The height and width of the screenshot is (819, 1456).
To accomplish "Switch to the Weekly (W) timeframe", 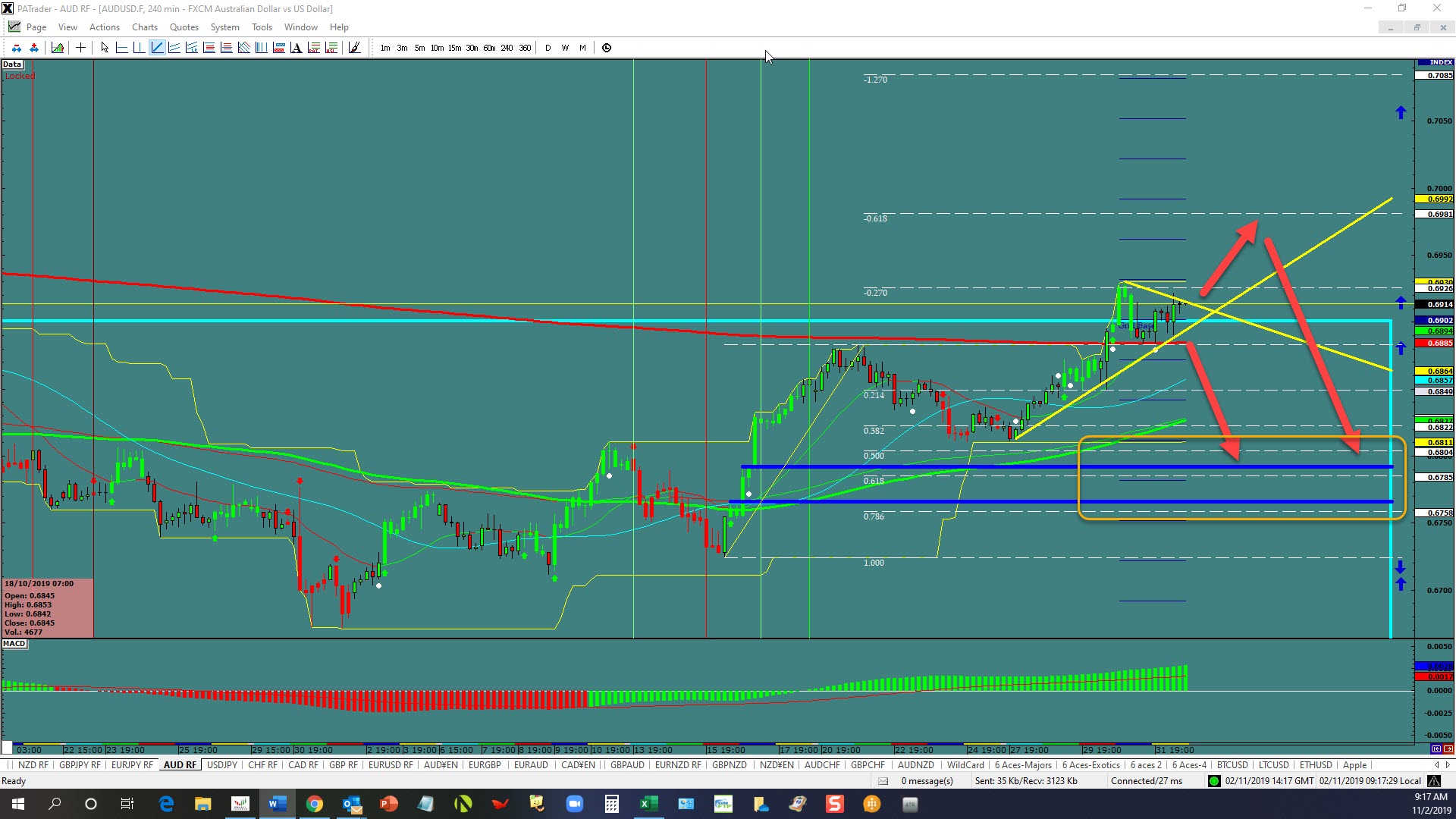I will point(565,48).
